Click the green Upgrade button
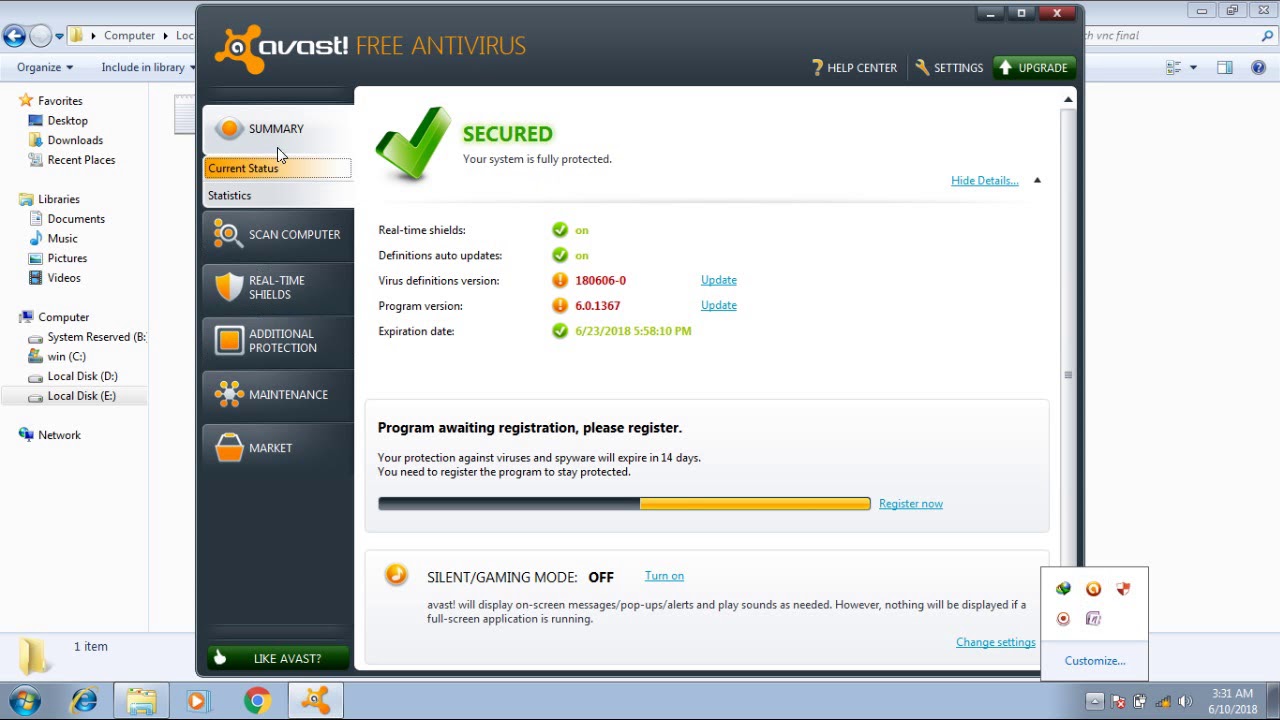The image size is (1280, 720). point(1034,68)
